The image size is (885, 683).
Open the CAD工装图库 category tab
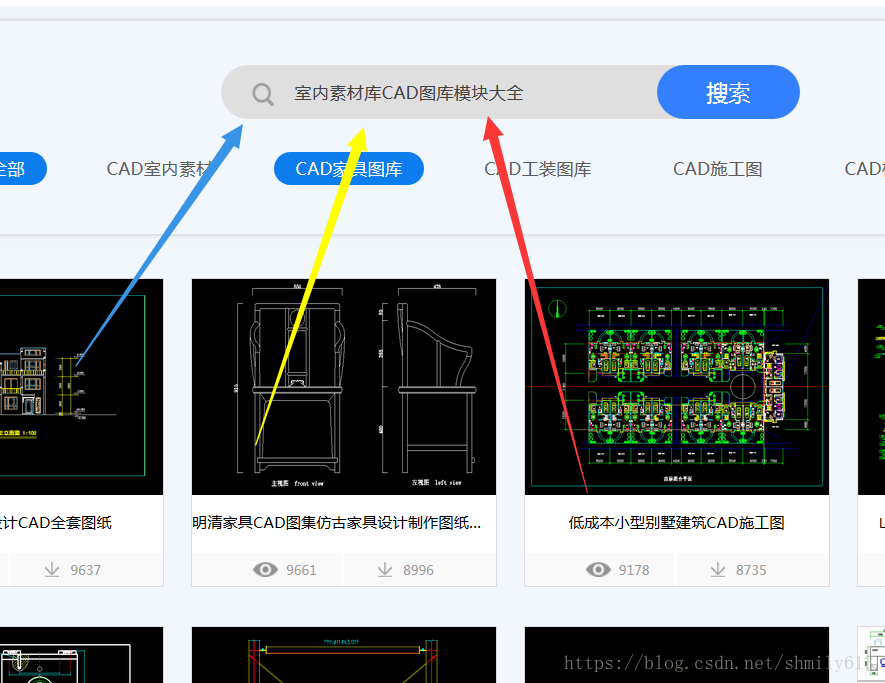coord(538,169)
